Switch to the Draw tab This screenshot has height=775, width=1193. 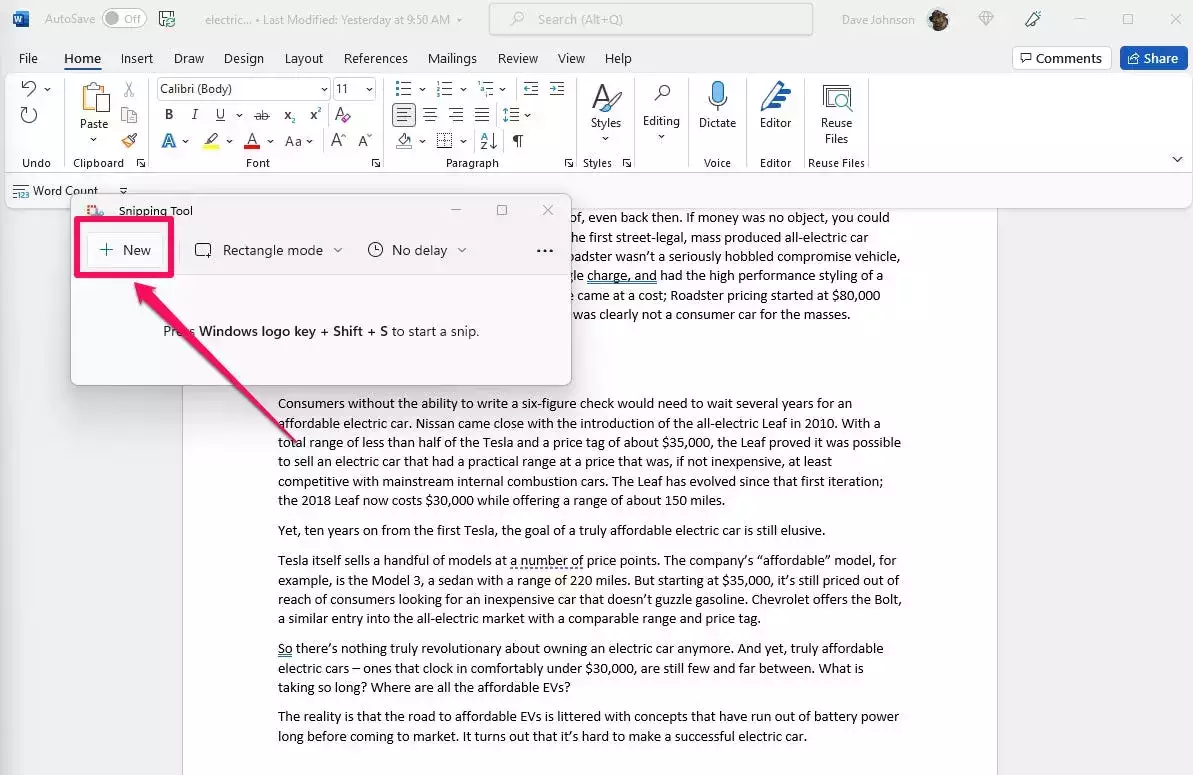tap(189, 59)
